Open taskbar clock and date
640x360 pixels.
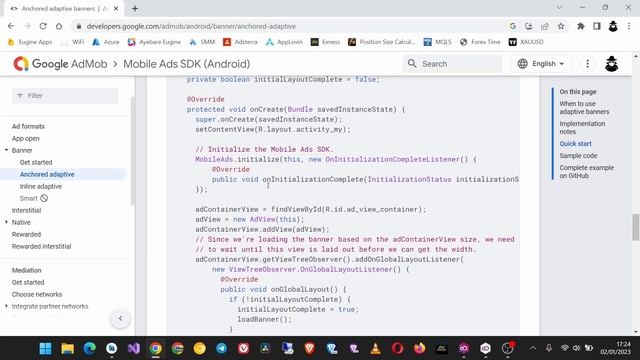[615, 348]
